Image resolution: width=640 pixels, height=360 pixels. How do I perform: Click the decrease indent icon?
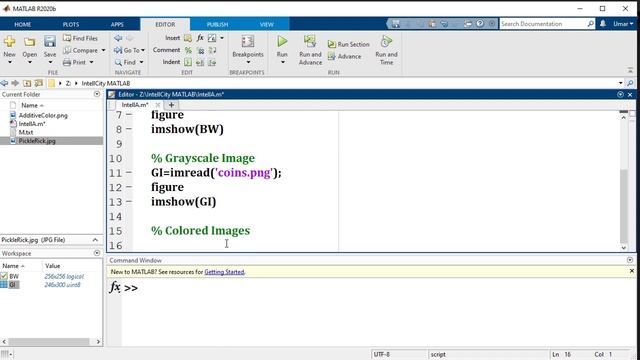click(x=200, y=62)
